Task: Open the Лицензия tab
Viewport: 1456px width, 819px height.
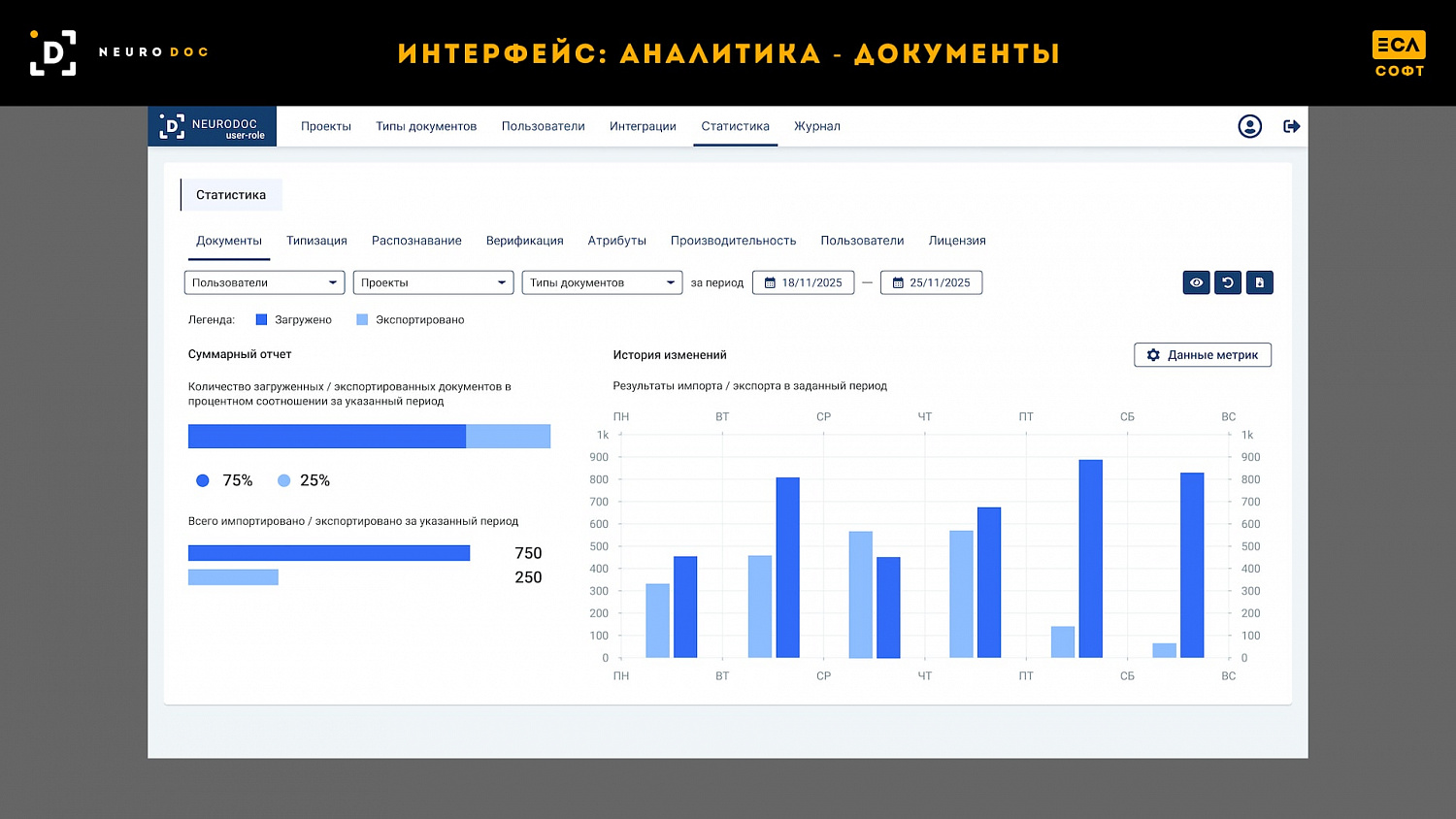Action: click(x=957, y=241)
